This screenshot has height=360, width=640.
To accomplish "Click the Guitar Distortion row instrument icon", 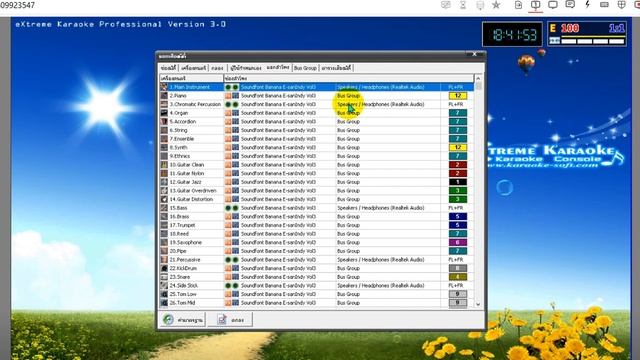I will [x=164, y=199].
